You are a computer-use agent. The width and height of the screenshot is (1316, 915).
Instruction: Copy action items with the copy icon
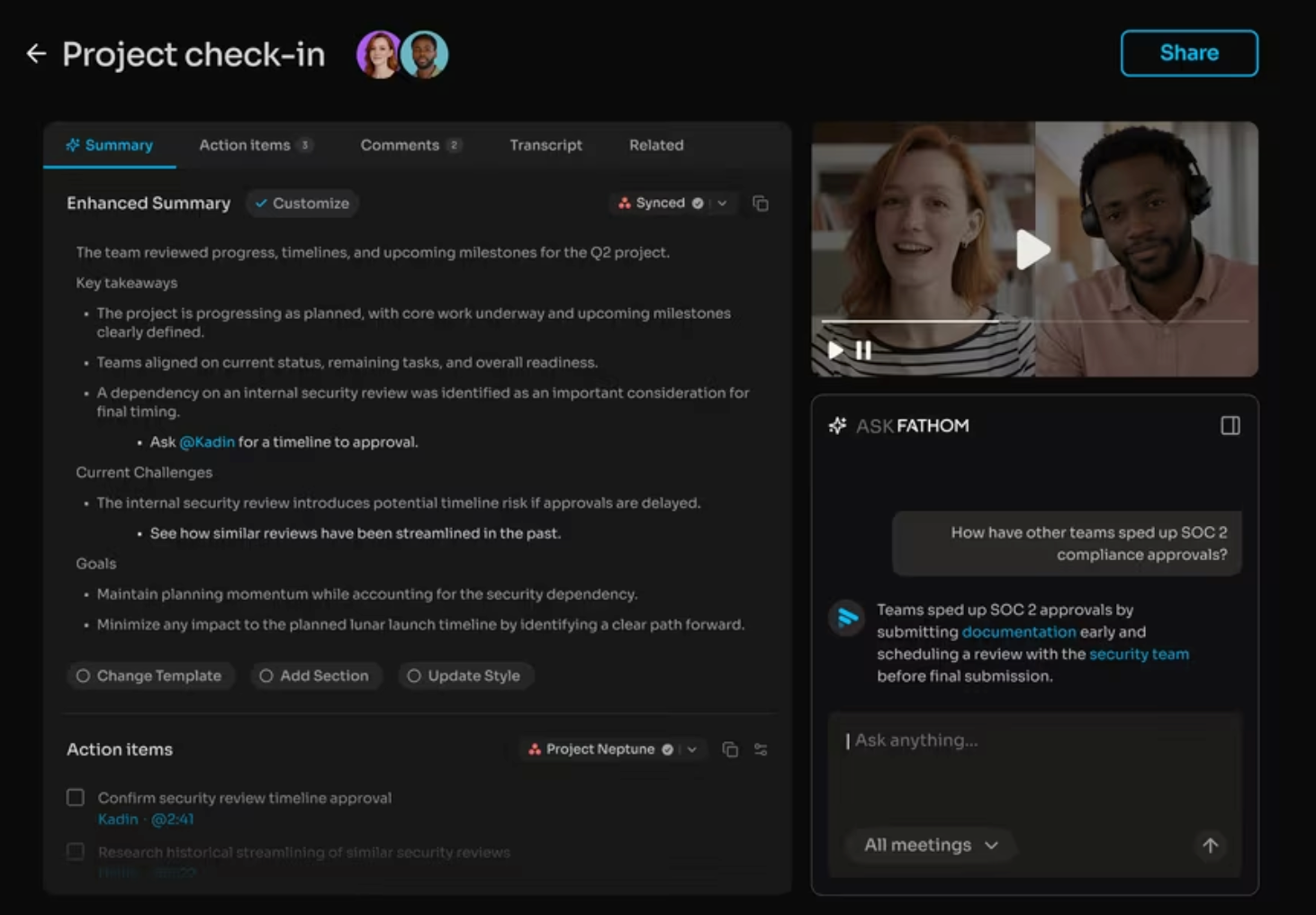pyautogui.click(x=730, y=749)
